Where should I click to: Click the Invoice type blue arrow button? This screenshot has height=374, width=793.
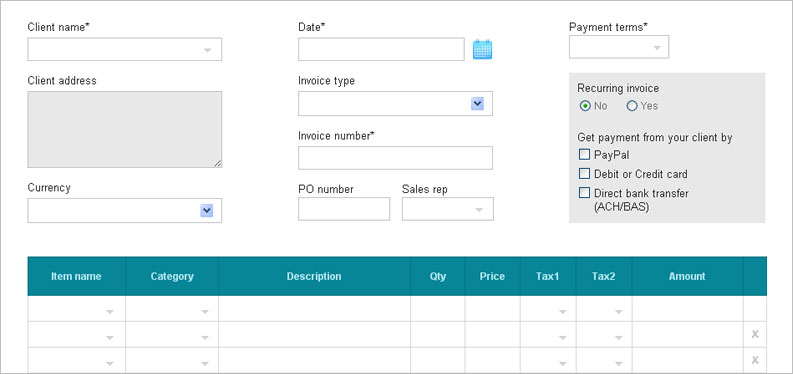coord(477,104)
